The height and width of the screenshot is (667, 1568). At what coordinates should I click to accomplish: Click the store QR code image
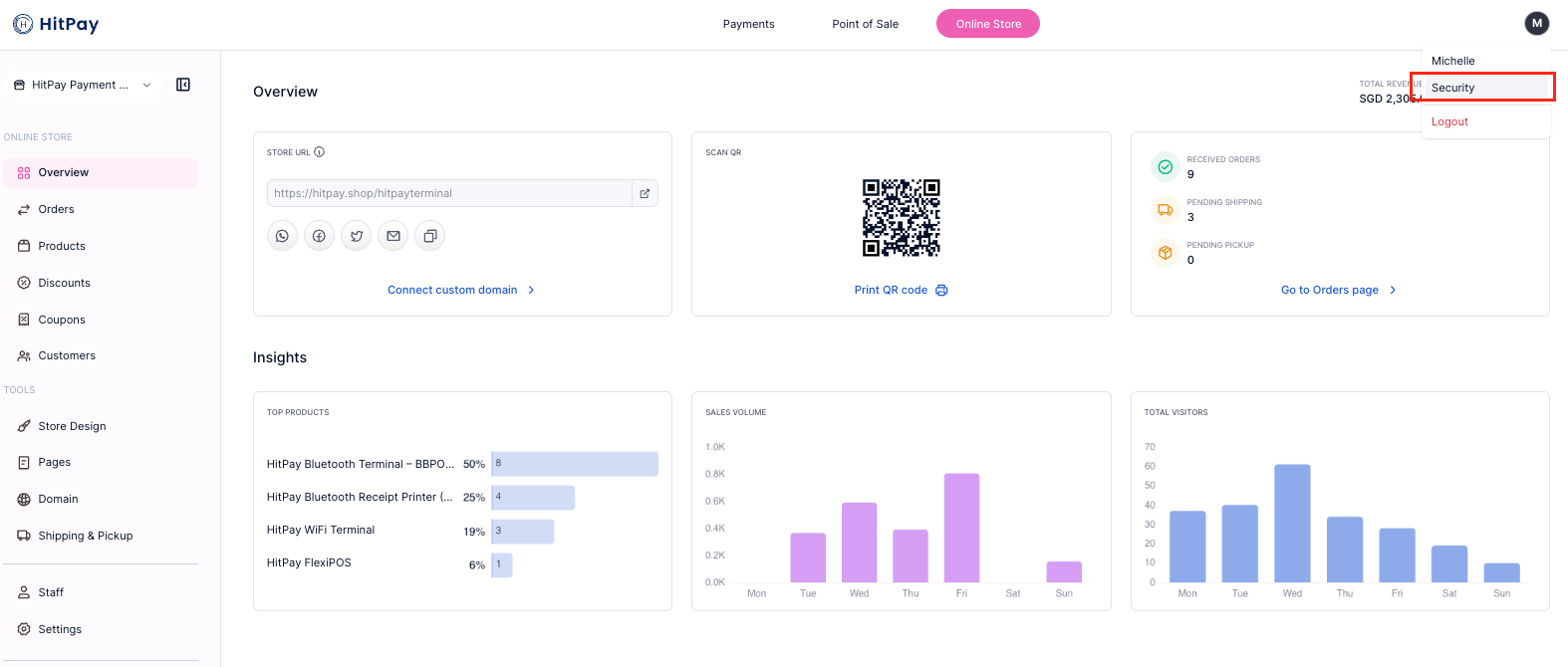pos(902,218)
